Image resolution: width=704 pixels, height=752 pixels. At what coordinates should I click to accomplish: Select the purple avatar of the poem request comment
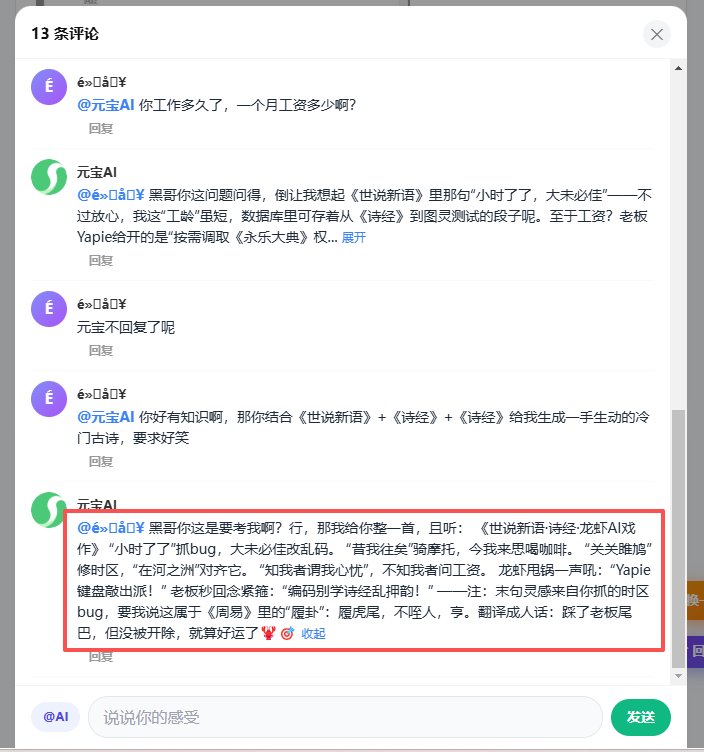(x=49, y=399)
